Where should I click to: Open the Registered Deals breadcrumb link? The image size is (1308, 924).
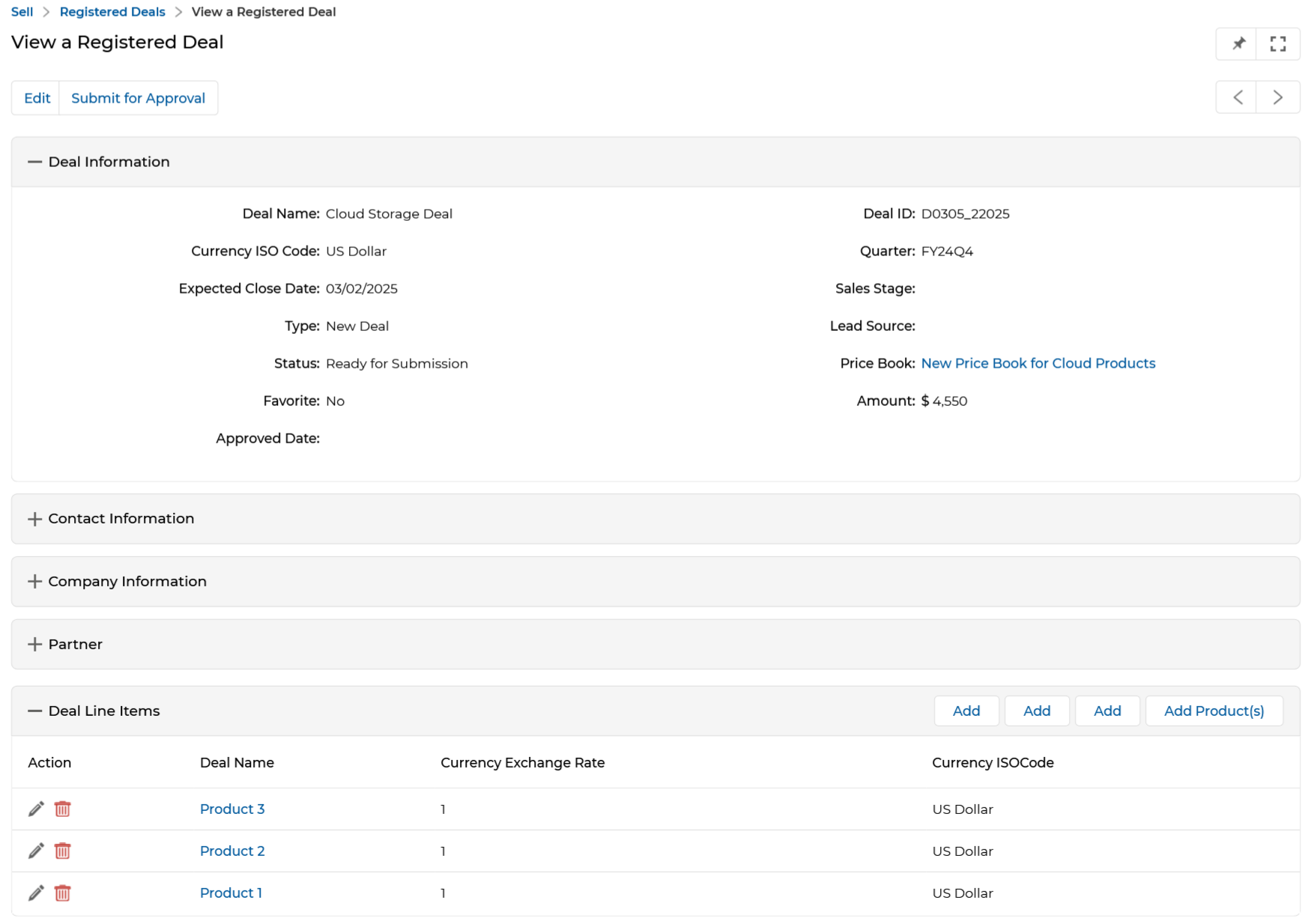(x=112, y=12)
